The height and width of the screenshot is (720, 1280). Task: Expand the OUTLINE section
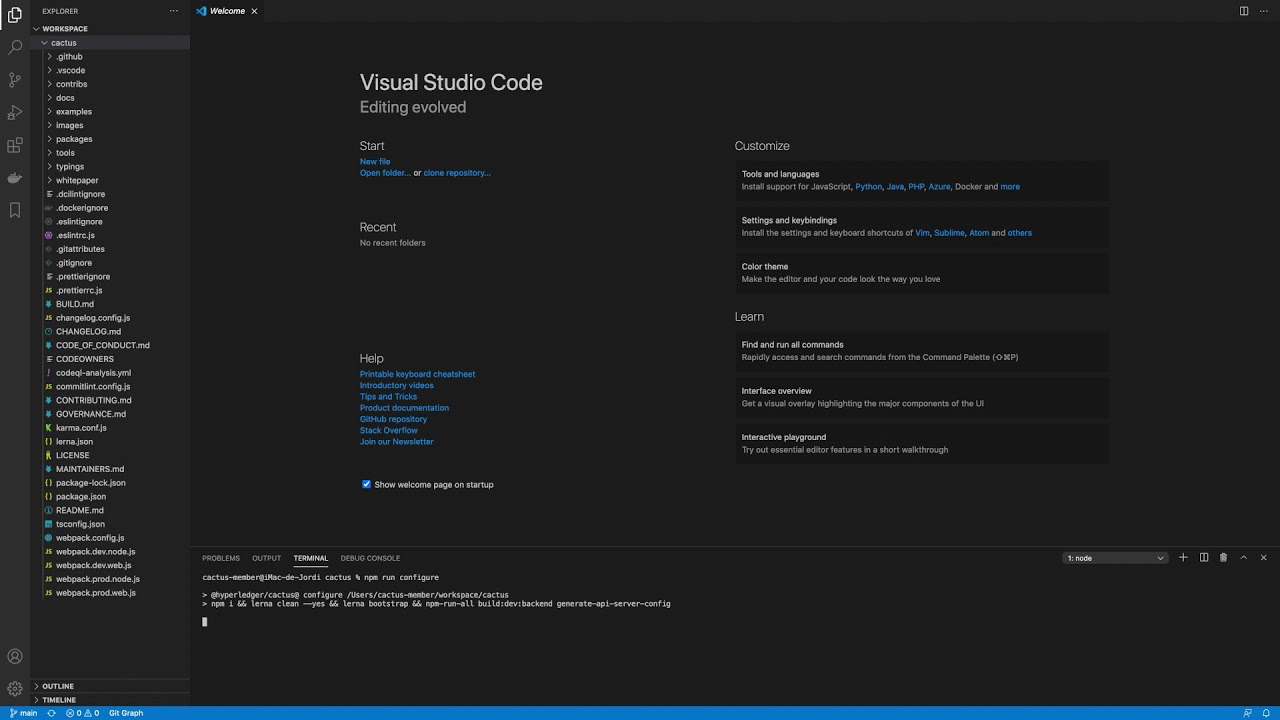coord(58,686)
